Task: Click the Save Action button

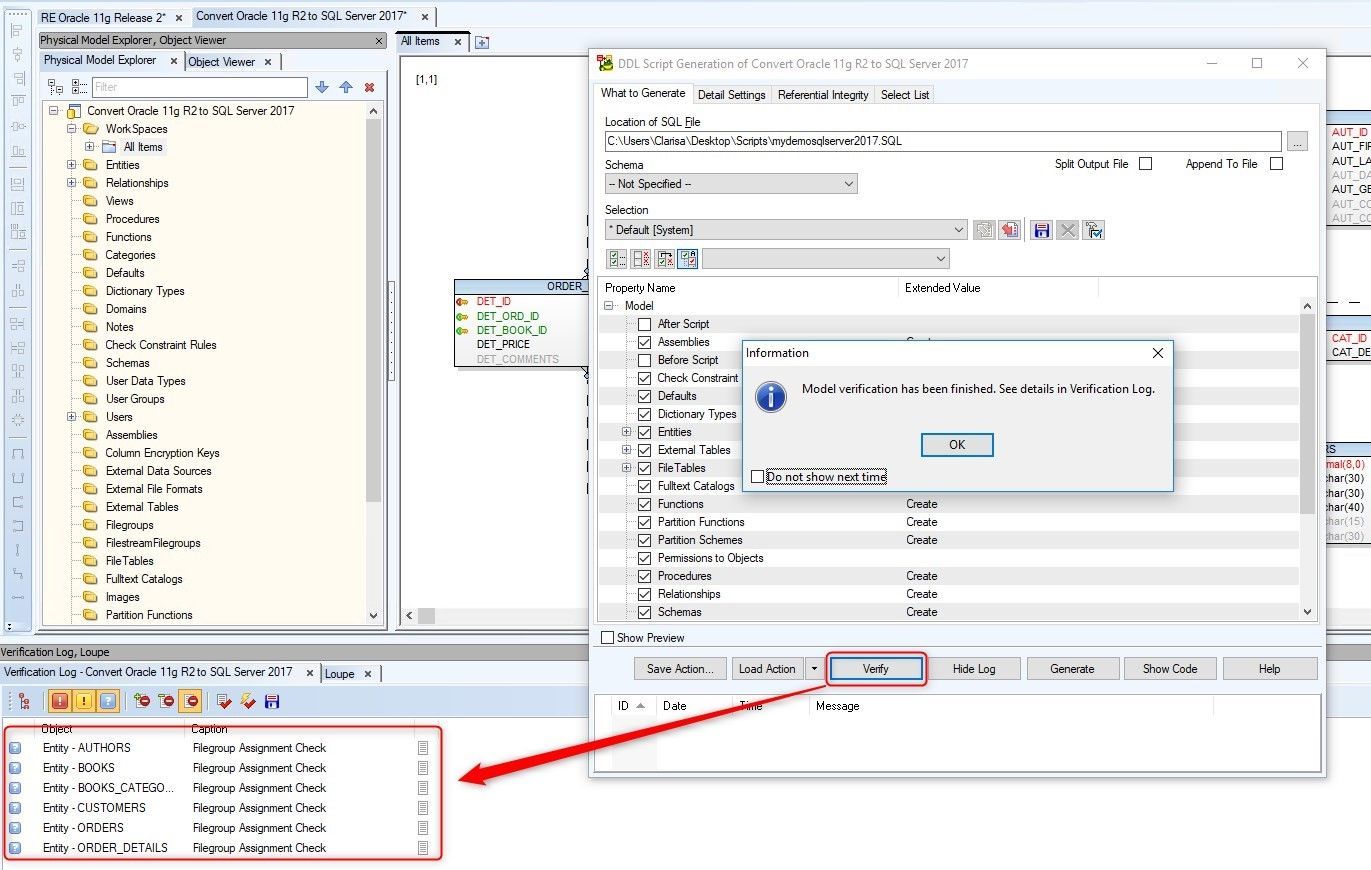Action: coord(680,669)
